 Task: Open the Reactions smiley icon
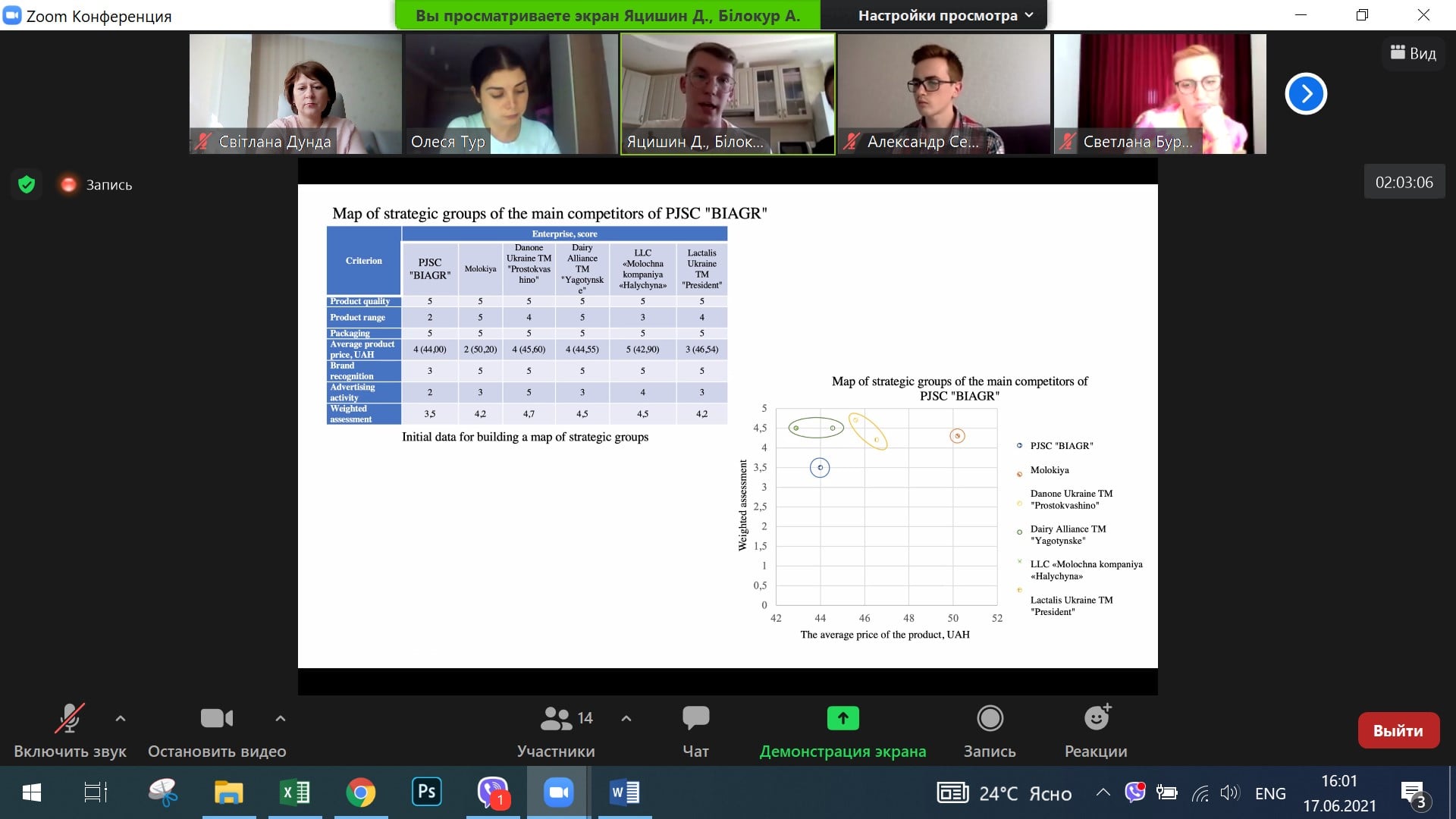coord(1097,718)
